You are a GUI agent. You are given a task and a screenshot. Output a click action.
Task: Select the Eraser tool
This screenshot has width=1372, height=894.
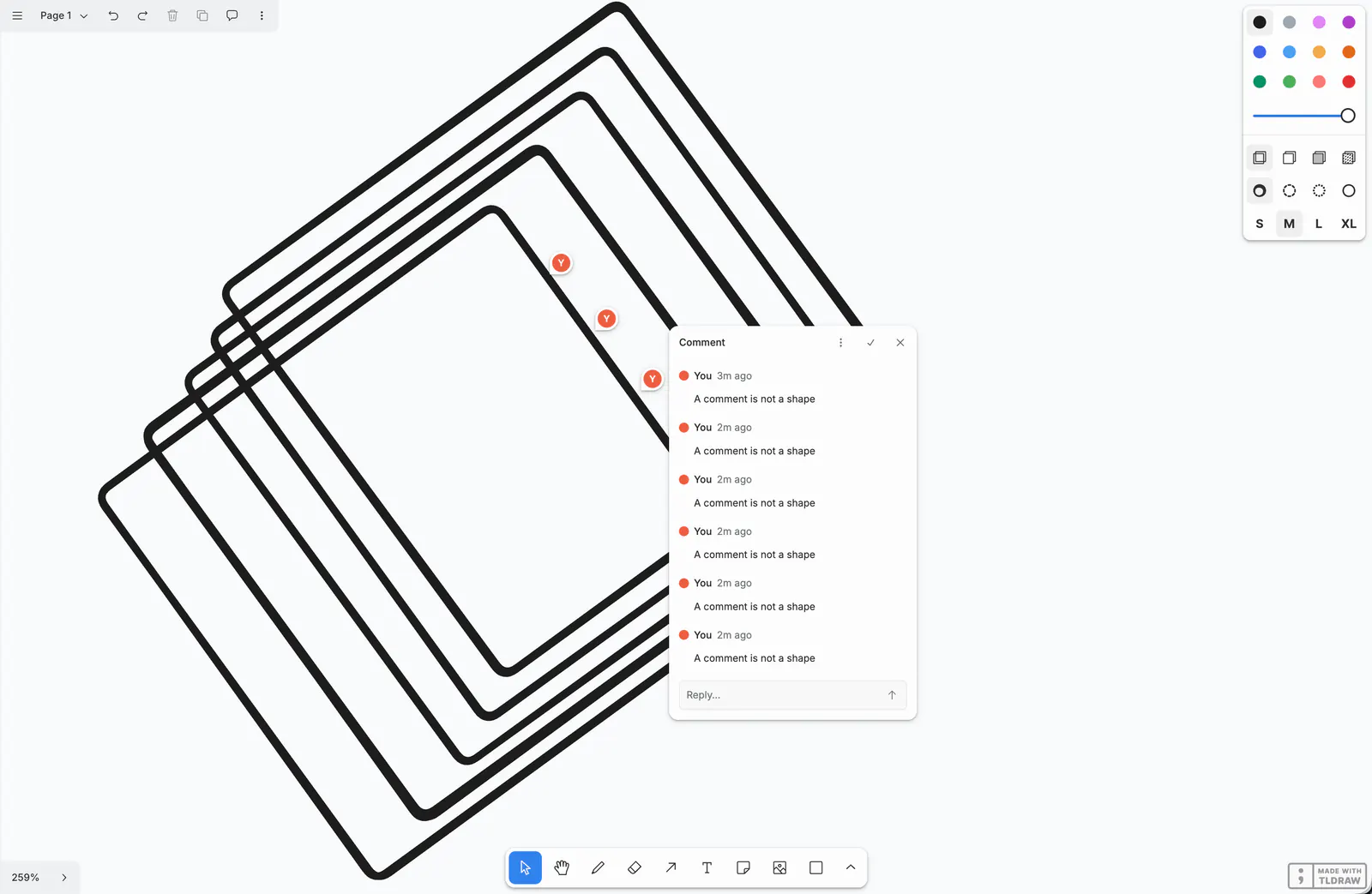(635, 867)
